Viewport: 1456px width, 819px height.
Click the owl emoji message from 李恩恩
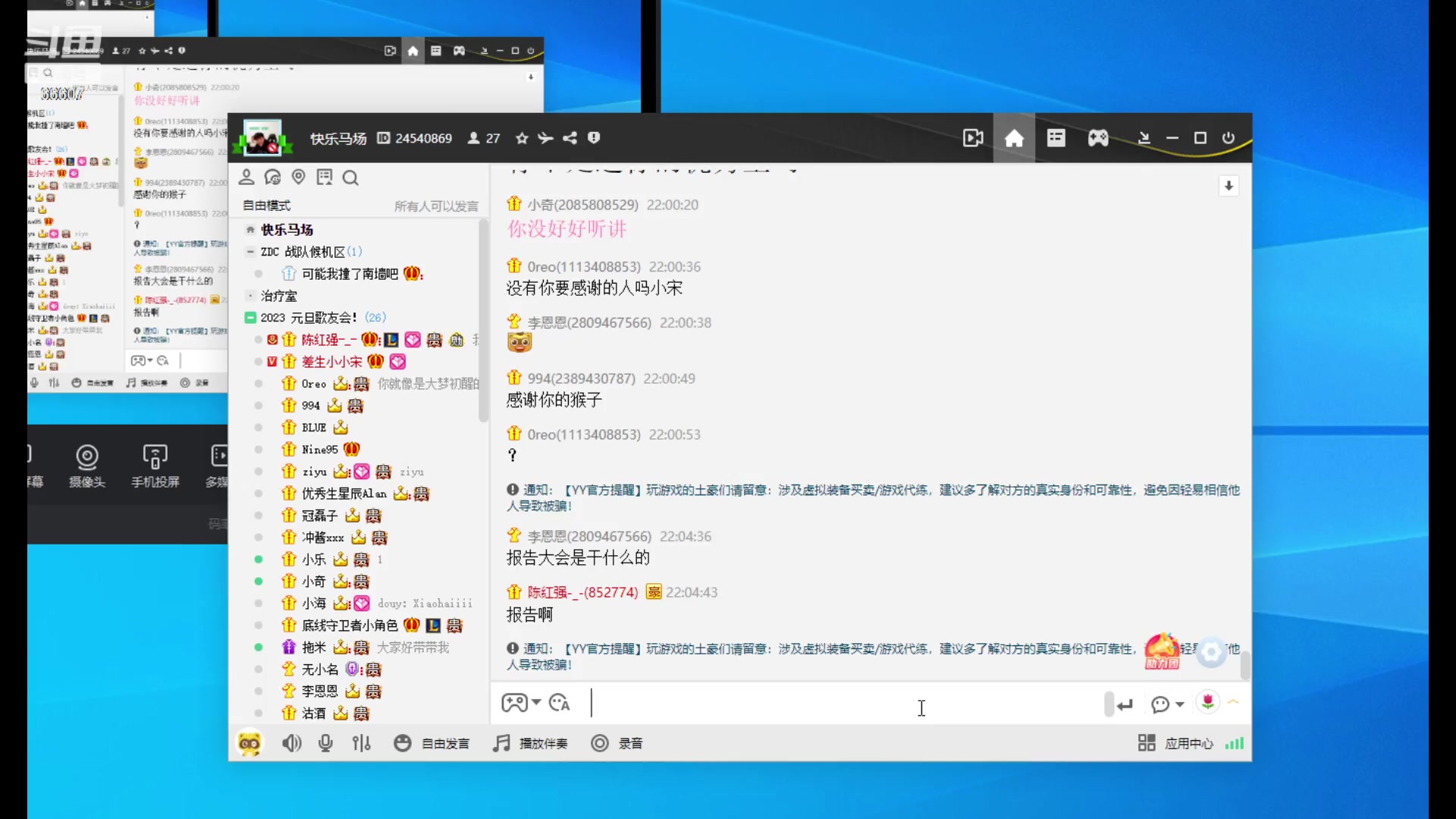click(x=519, y=343)
